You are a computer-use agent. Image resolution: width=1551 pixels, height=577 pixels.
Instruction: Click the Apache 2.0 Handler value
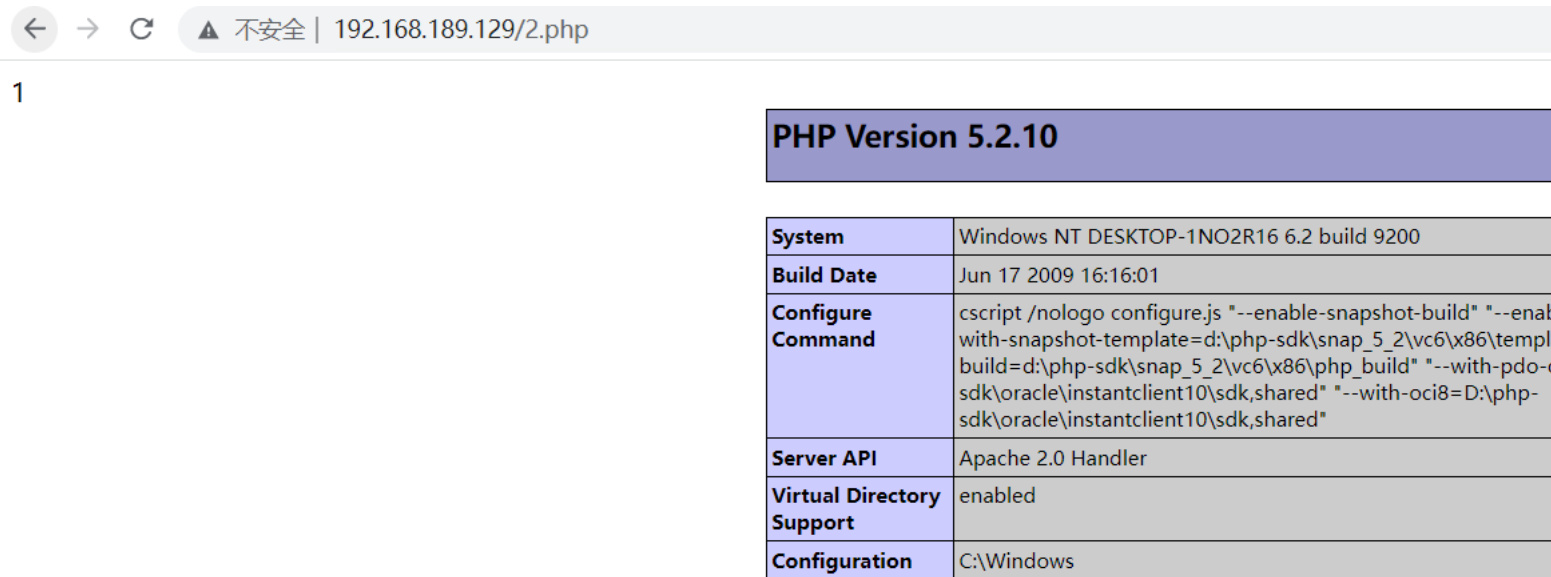tap(1052, 458)
